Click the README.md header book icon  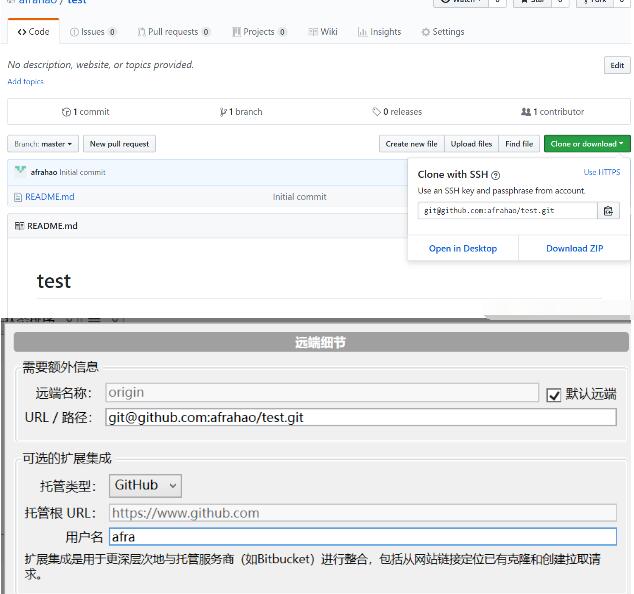(x=19, y=226)
